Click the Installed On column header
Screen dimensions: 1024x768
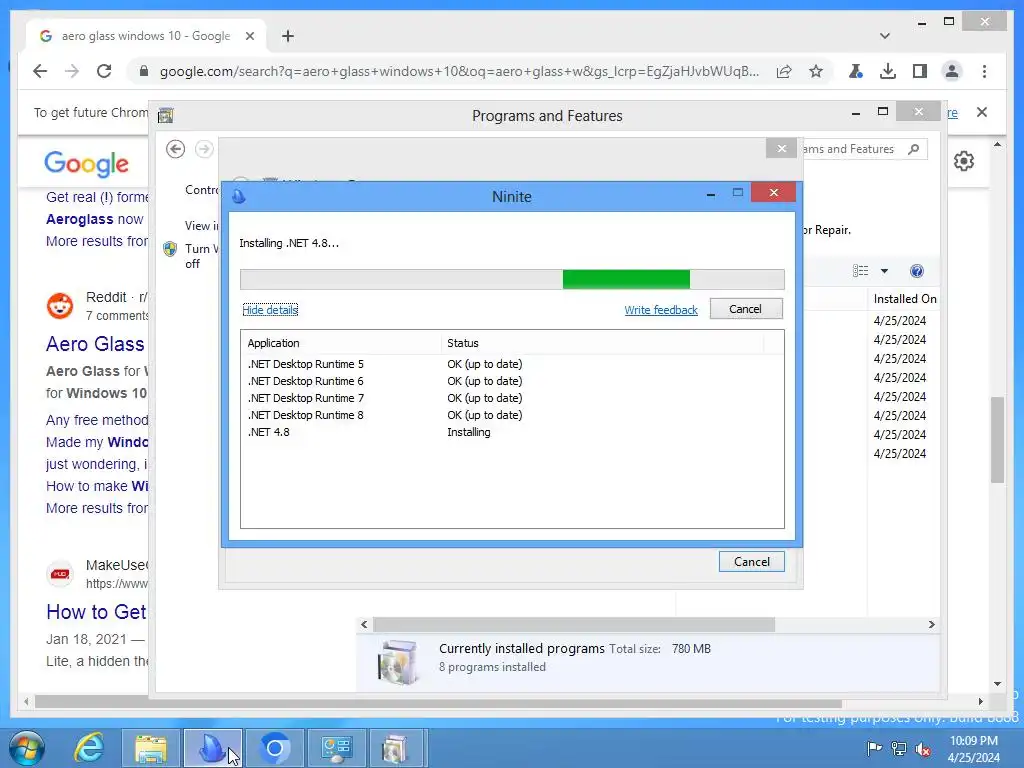coord(905,299)
